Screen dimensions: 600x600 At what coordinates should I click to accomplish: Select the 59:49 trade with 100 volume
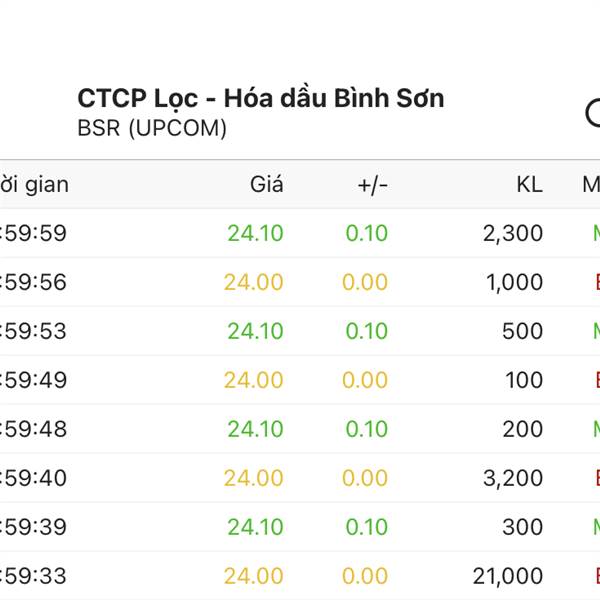pos(300,380)
